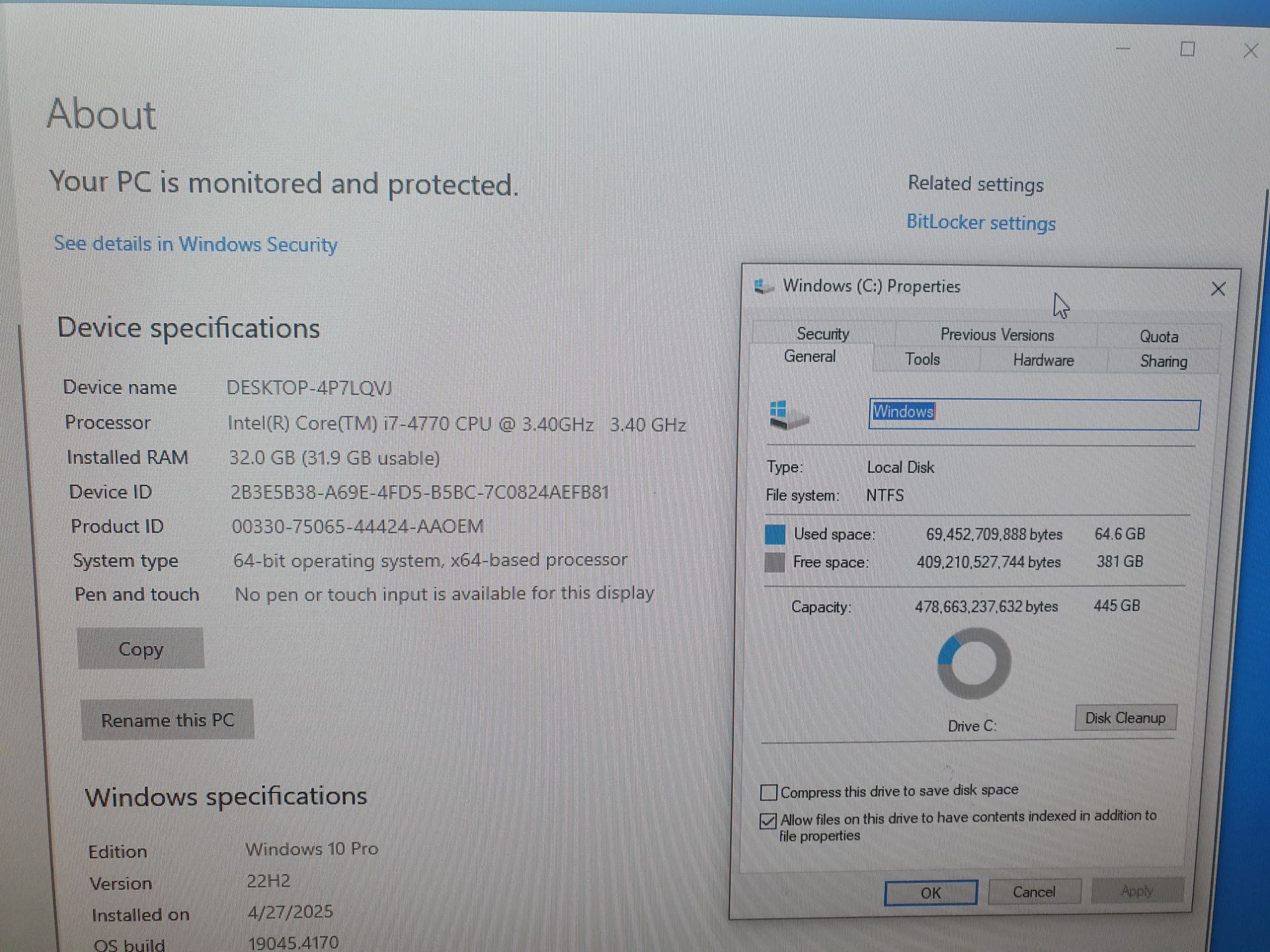Switch to the Tools tab
This screenshot has width=1270, height=952.
pos(922,359)
